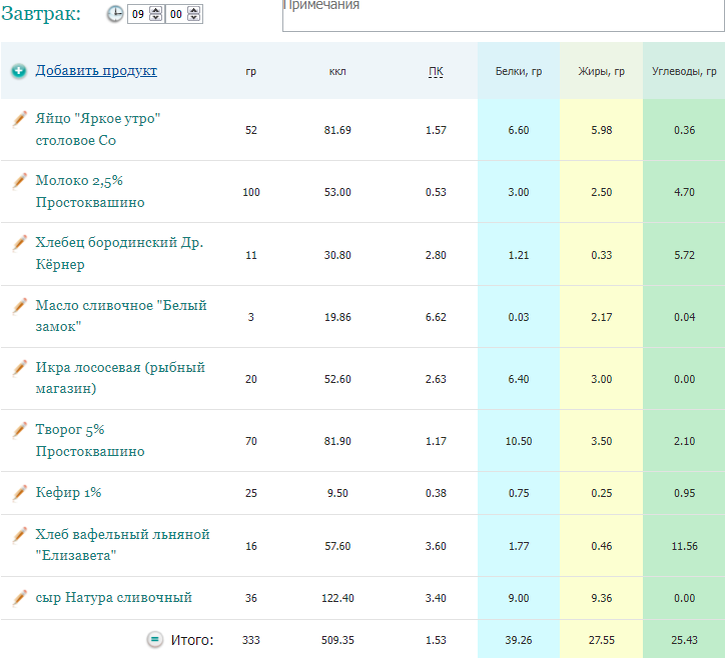The image size is (725, 658).
Task: Click the clock icon next to Завтрак
Action: (x=115, y=14)
